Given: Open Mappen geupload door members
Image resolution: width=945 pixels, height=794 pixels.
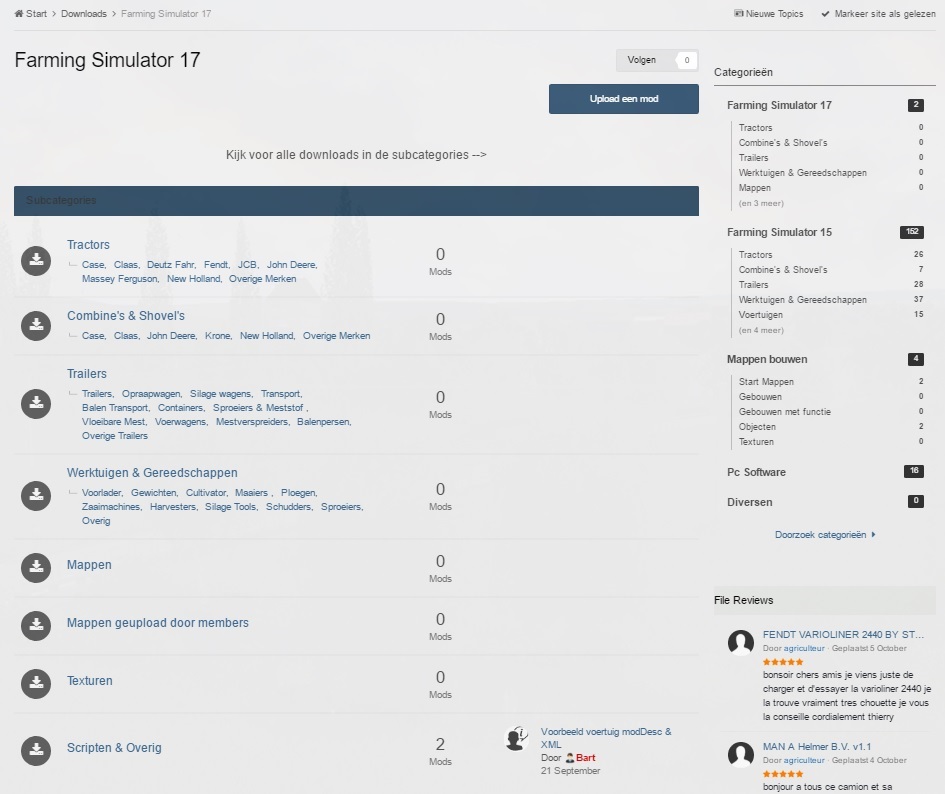Looking at the screenshot, I should coord(158,623).
